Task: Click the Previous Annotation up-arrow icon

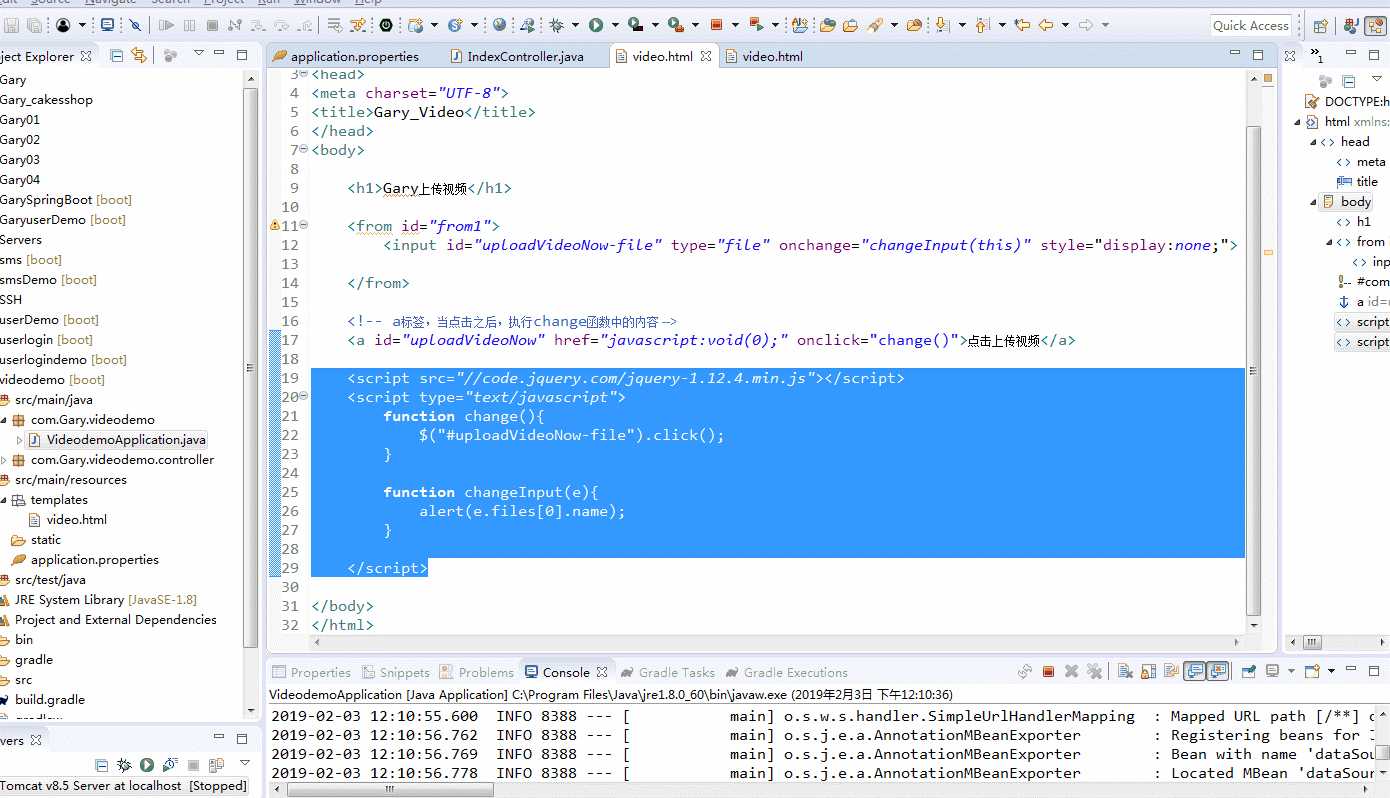Action: [981, 25]
